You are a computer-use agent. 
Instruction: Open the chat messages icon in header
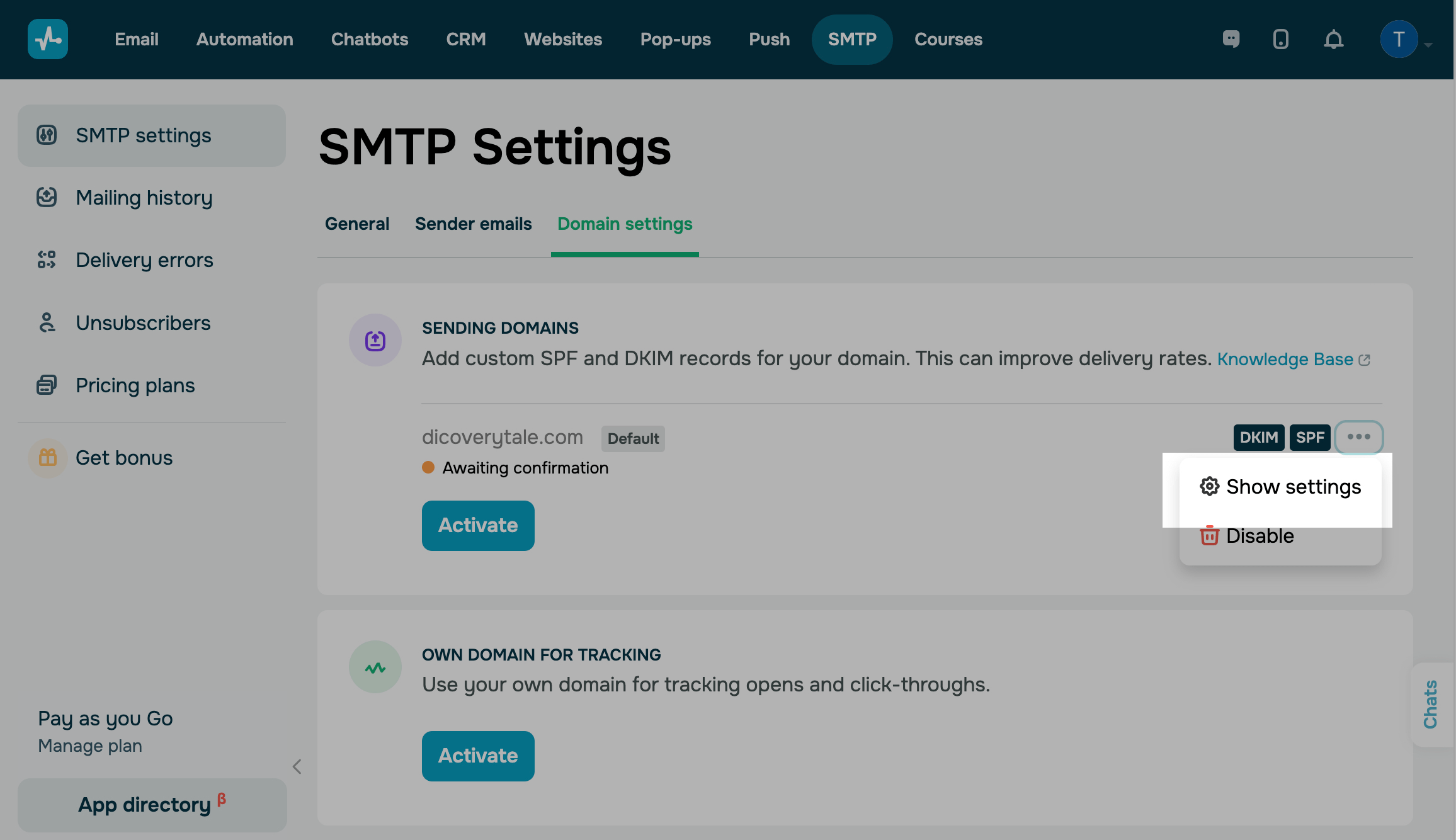tap(1231, 39)
